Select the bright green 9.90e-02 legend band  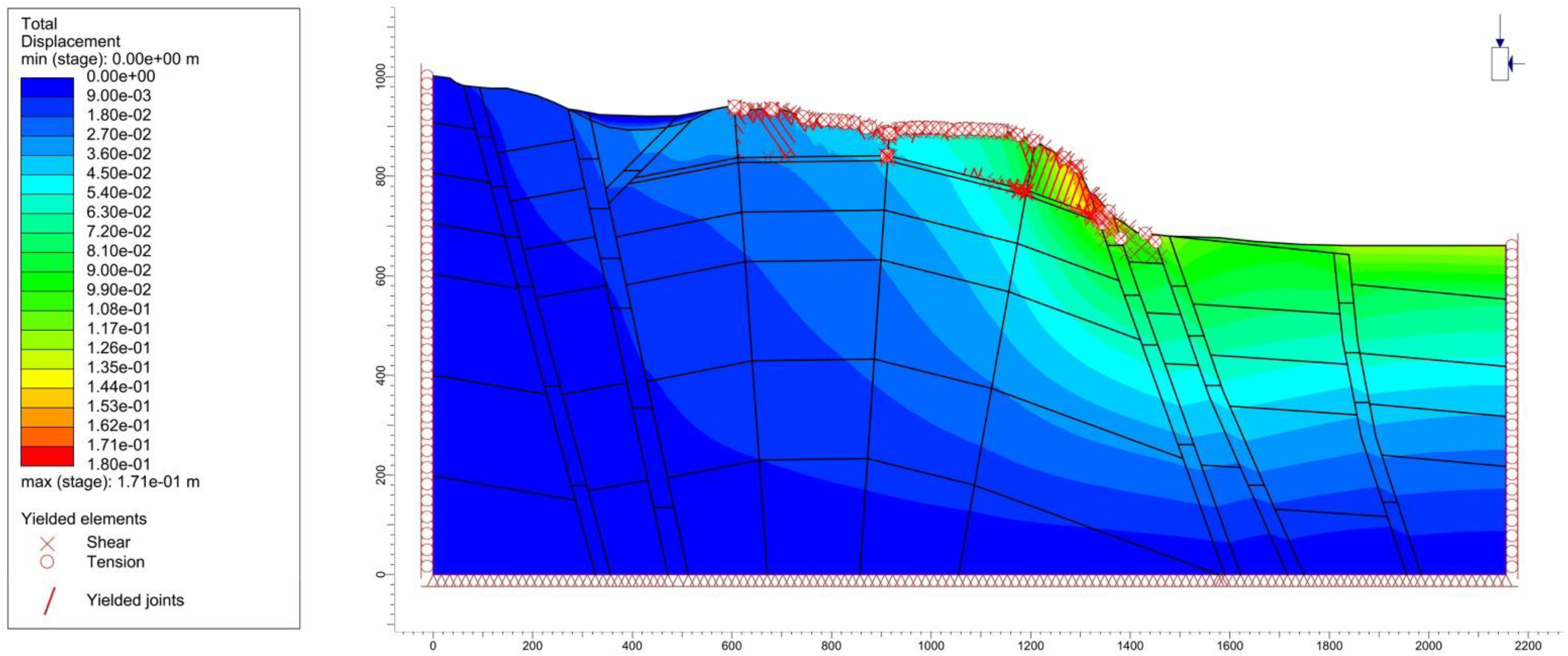click(47, 300)
